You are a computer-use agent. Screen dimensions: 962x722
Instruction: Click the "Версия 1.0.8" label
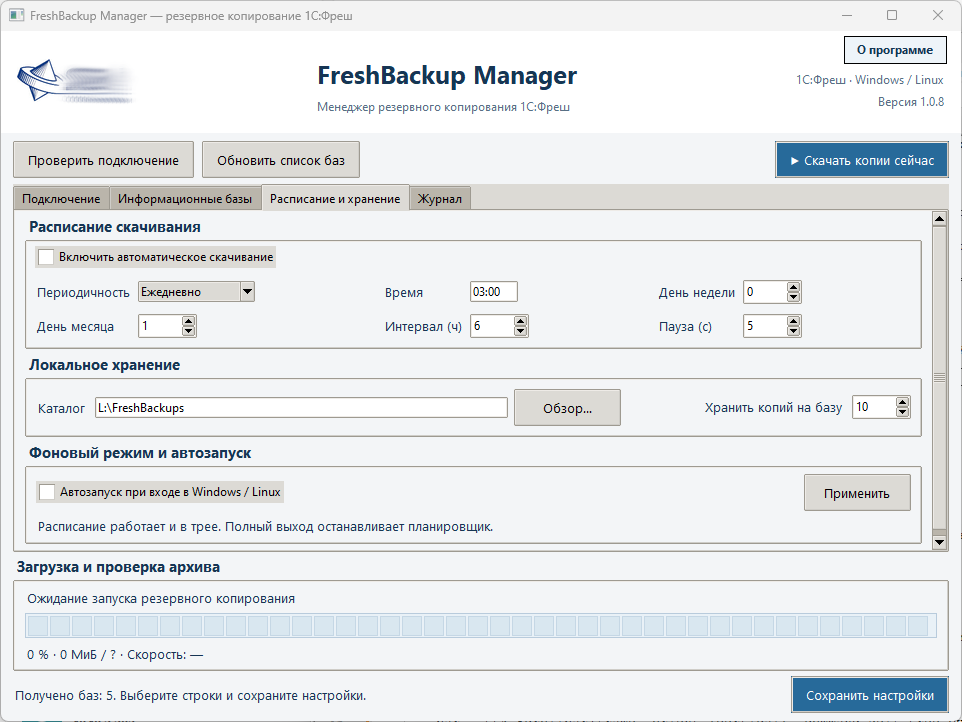coord(910,102)
